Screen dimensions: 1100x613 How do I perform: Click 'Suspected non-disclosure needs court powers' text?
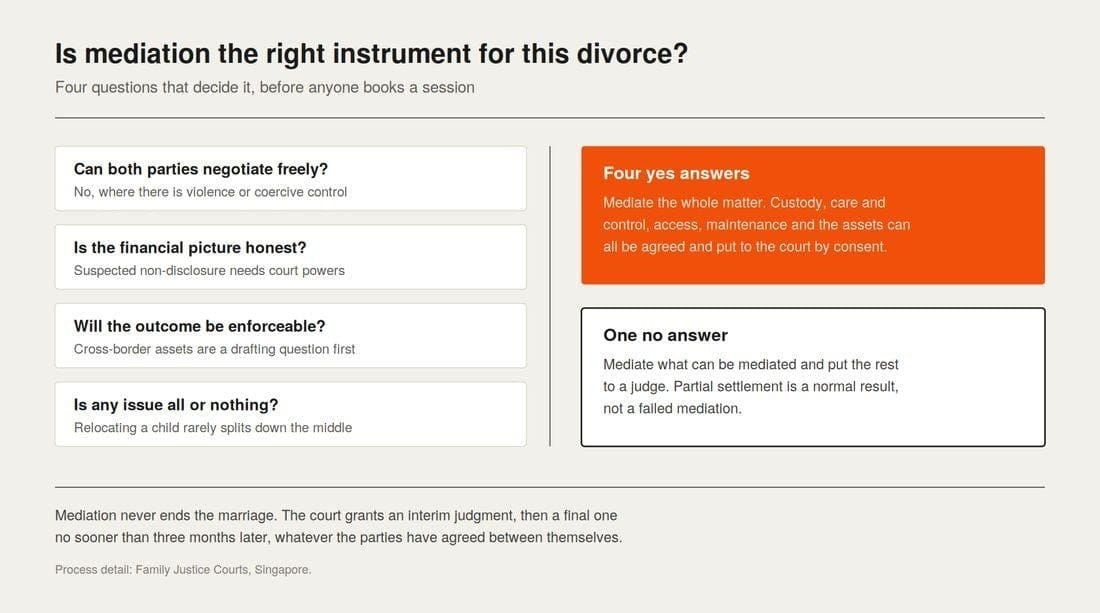pyautogui.click(x=209, y=271)
